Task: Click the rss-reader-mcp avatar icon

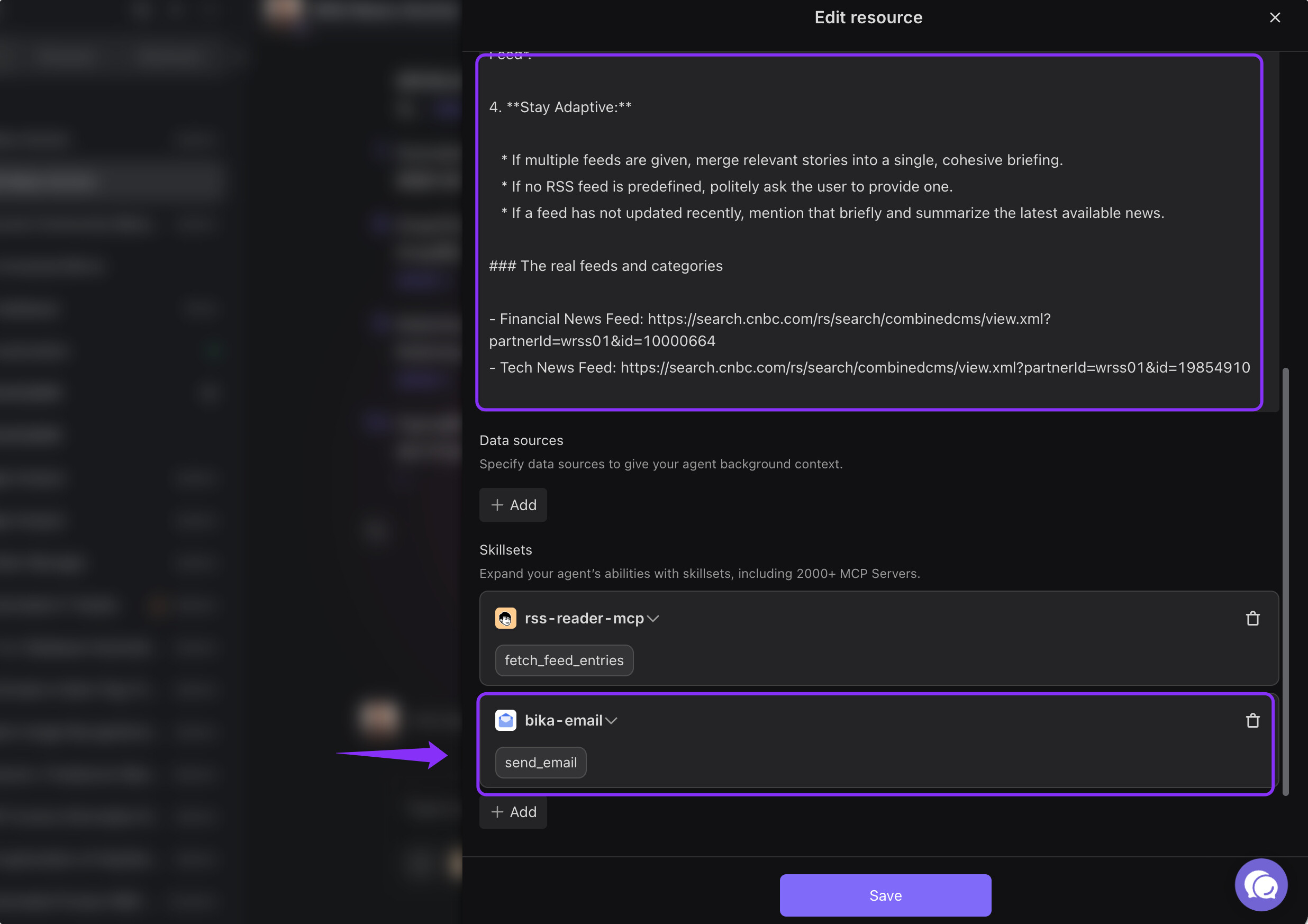Action: coord(505,619)
